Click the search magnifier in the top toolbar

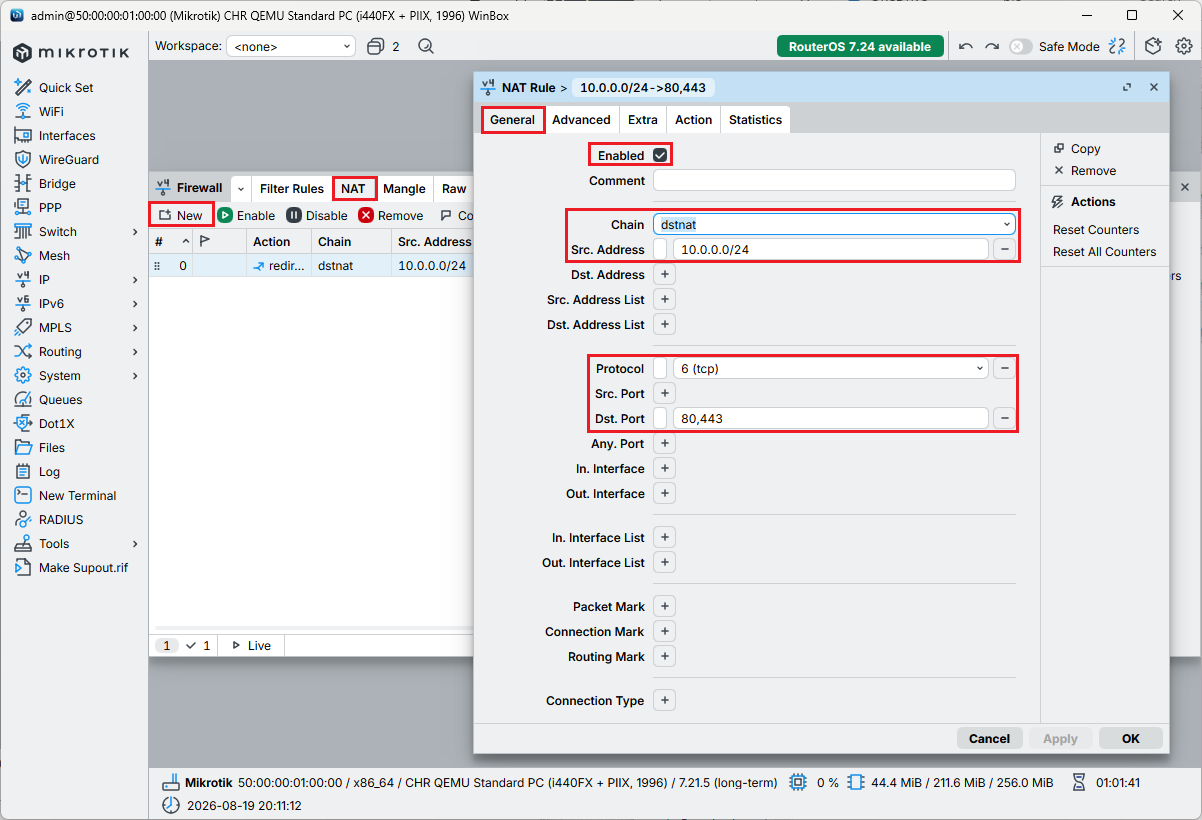(426, 46)
